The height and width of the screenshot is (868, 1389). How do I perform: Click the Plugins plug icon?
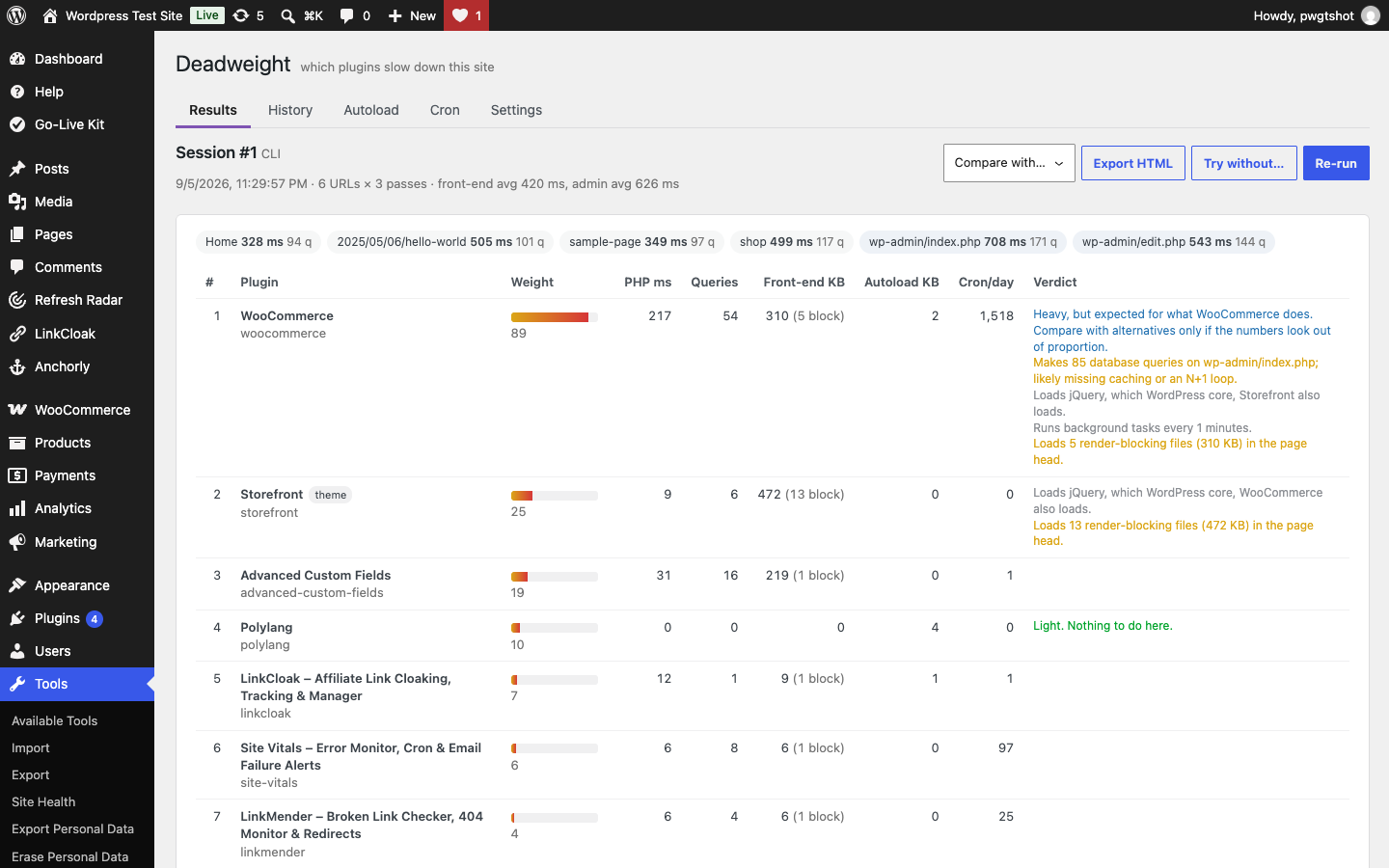pos(17,618)
